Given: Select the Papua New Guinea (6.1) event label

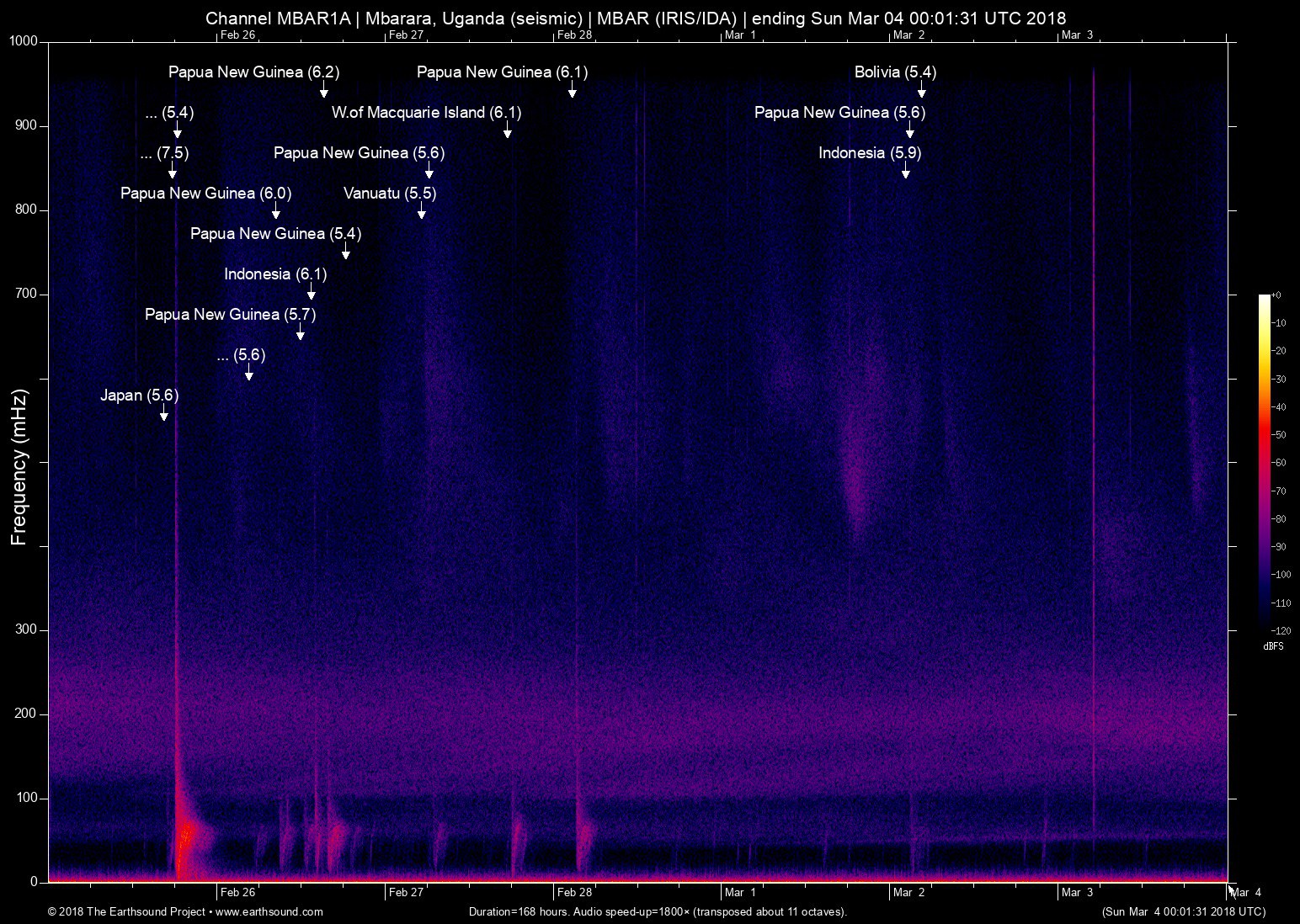Looking at the screenshot, I should 502,72.
